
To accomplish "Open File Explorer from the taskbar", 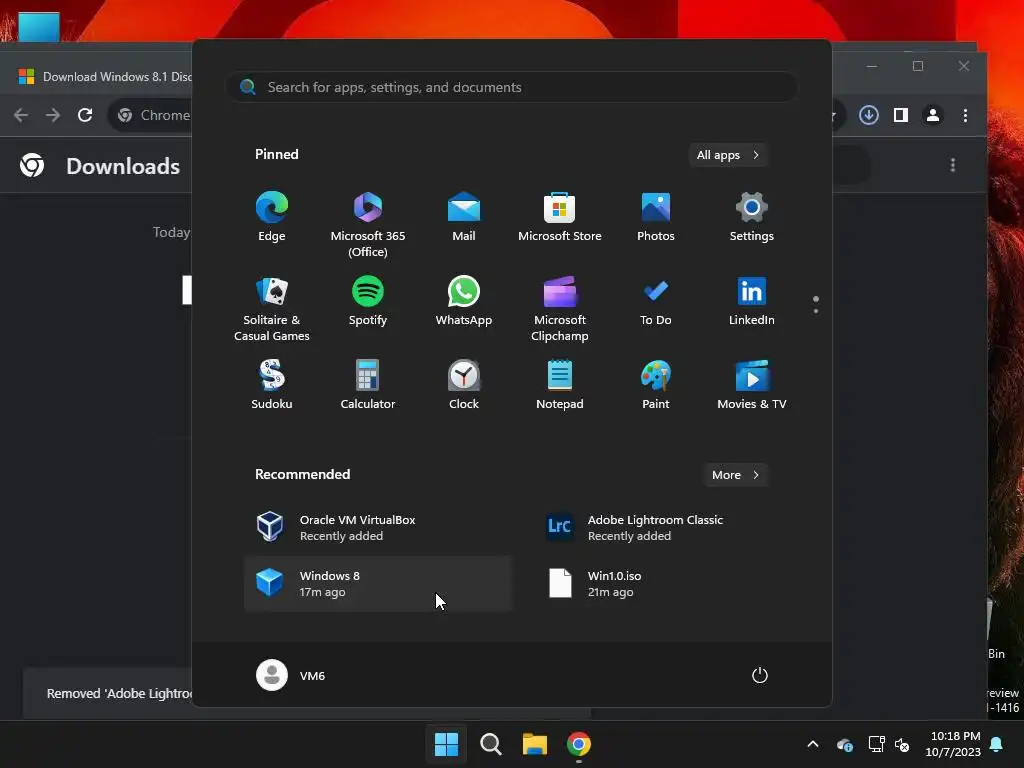I will point(534,744).
